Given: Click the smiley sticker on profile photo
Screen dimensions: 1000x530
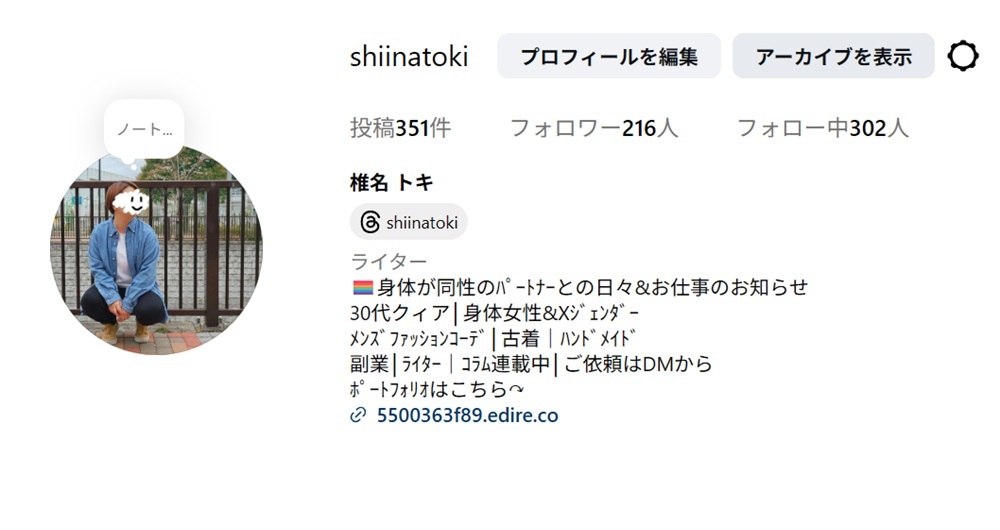Looking at the screenshot, I should tap(131, 202).
